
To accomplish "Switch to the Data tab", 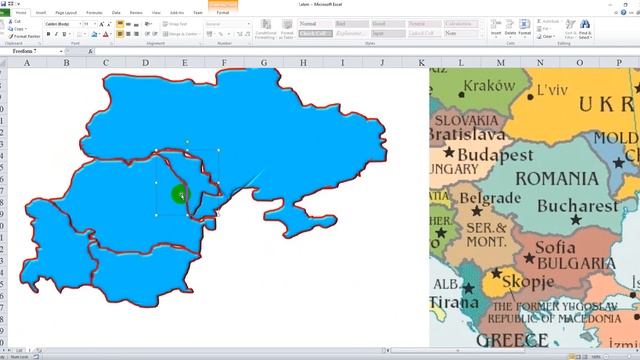I will click(116, 13).
